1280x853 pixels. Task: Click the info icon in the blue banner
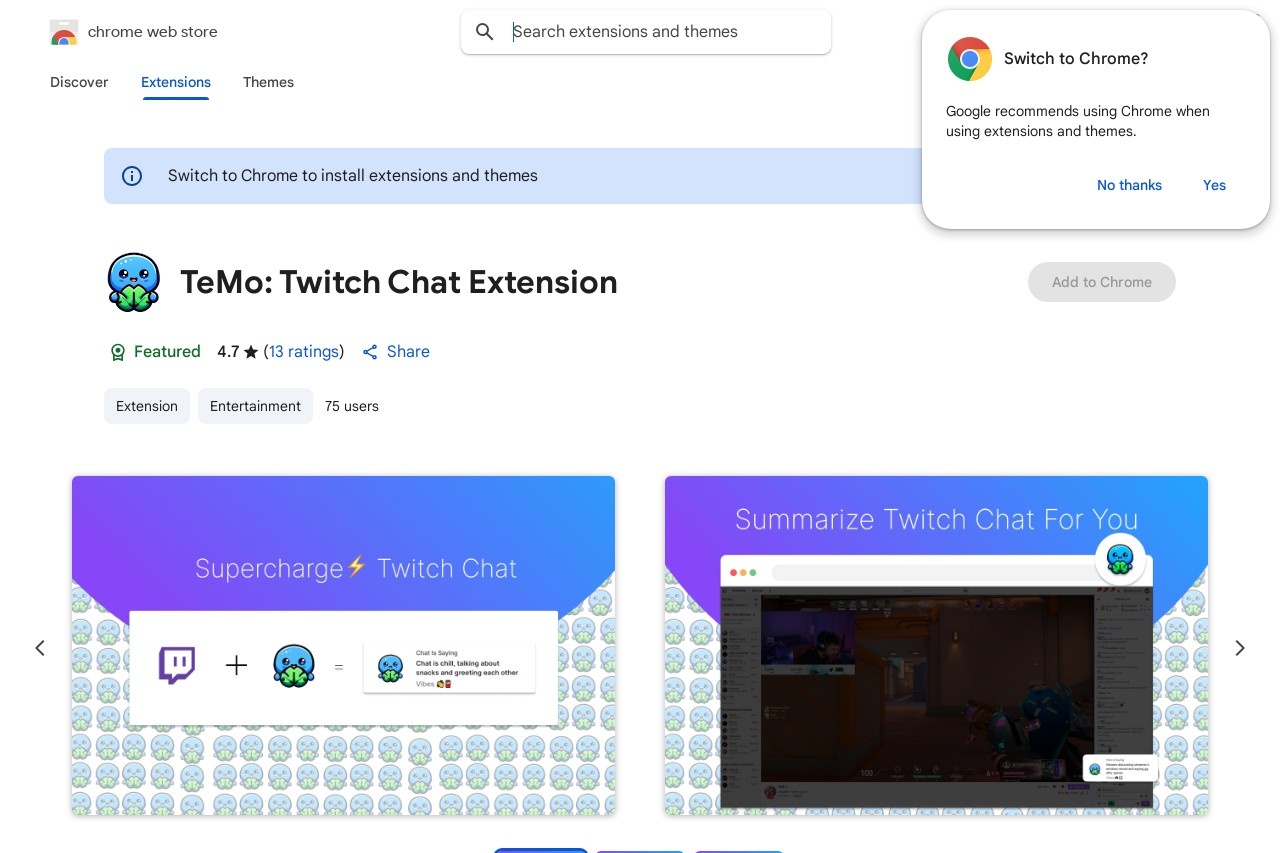click(132, 176)
